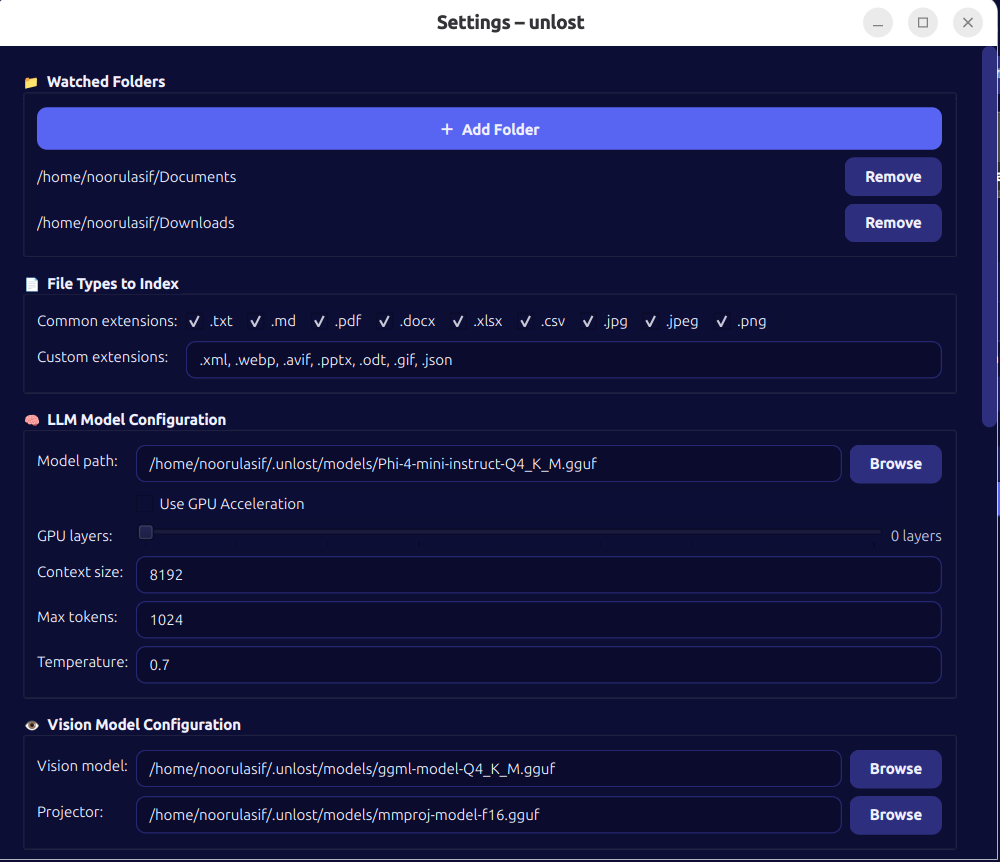Disable the .xlsx extension checkbox
The width and height of the screenshot is (1000, 862).
tap(458, 321)
